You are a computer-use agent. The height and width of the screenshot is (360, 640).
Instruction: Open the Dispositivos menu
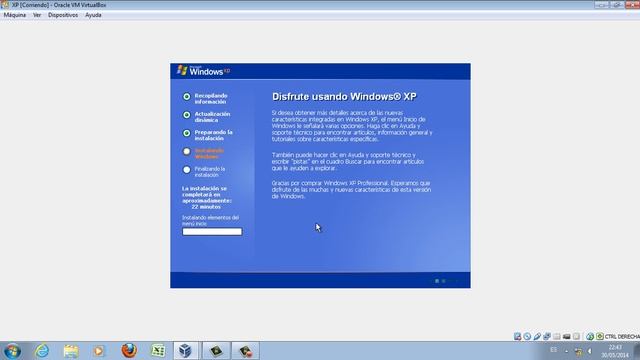tap(63, 15)
